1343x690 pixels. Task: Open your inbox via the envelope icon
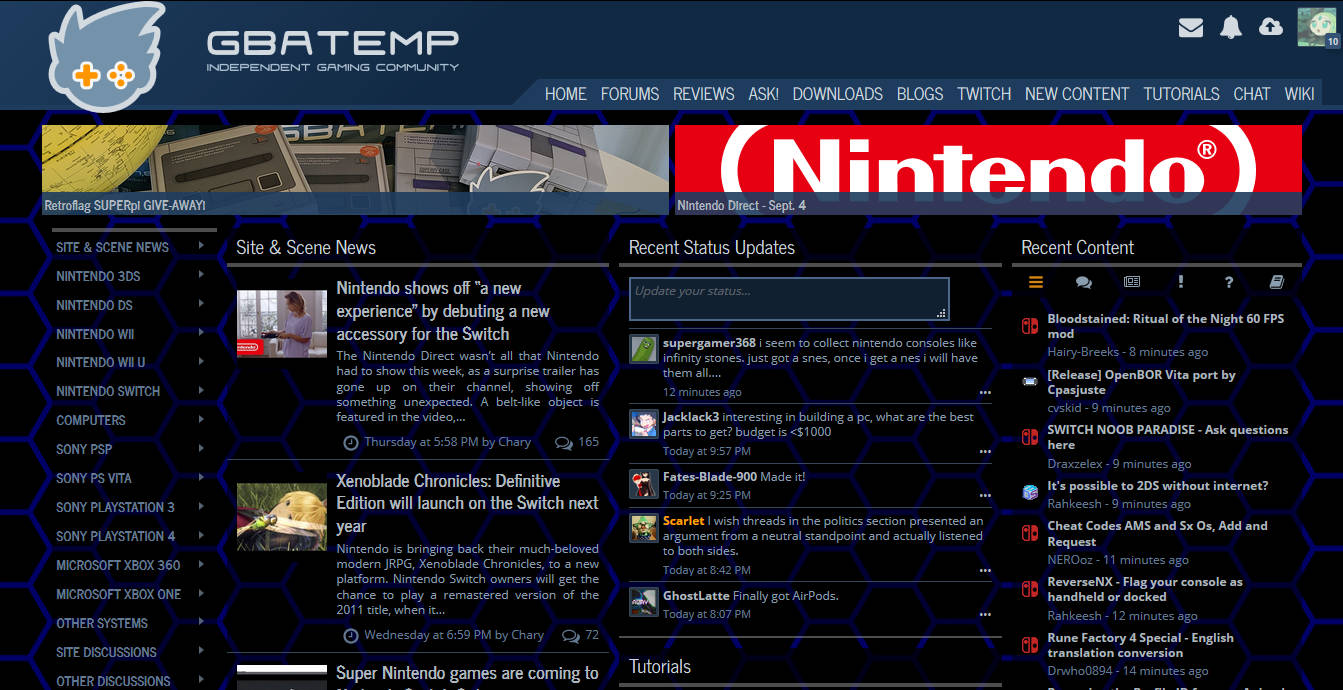pyautogui.click(x=1191, y=28)
